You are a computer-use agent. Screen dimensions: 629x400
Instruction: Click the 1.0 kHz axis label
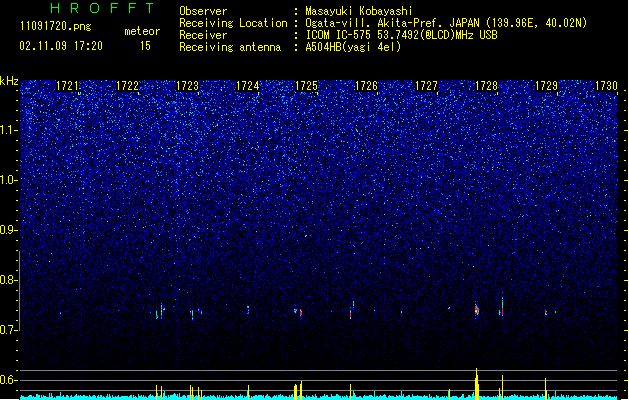point(9,180)
